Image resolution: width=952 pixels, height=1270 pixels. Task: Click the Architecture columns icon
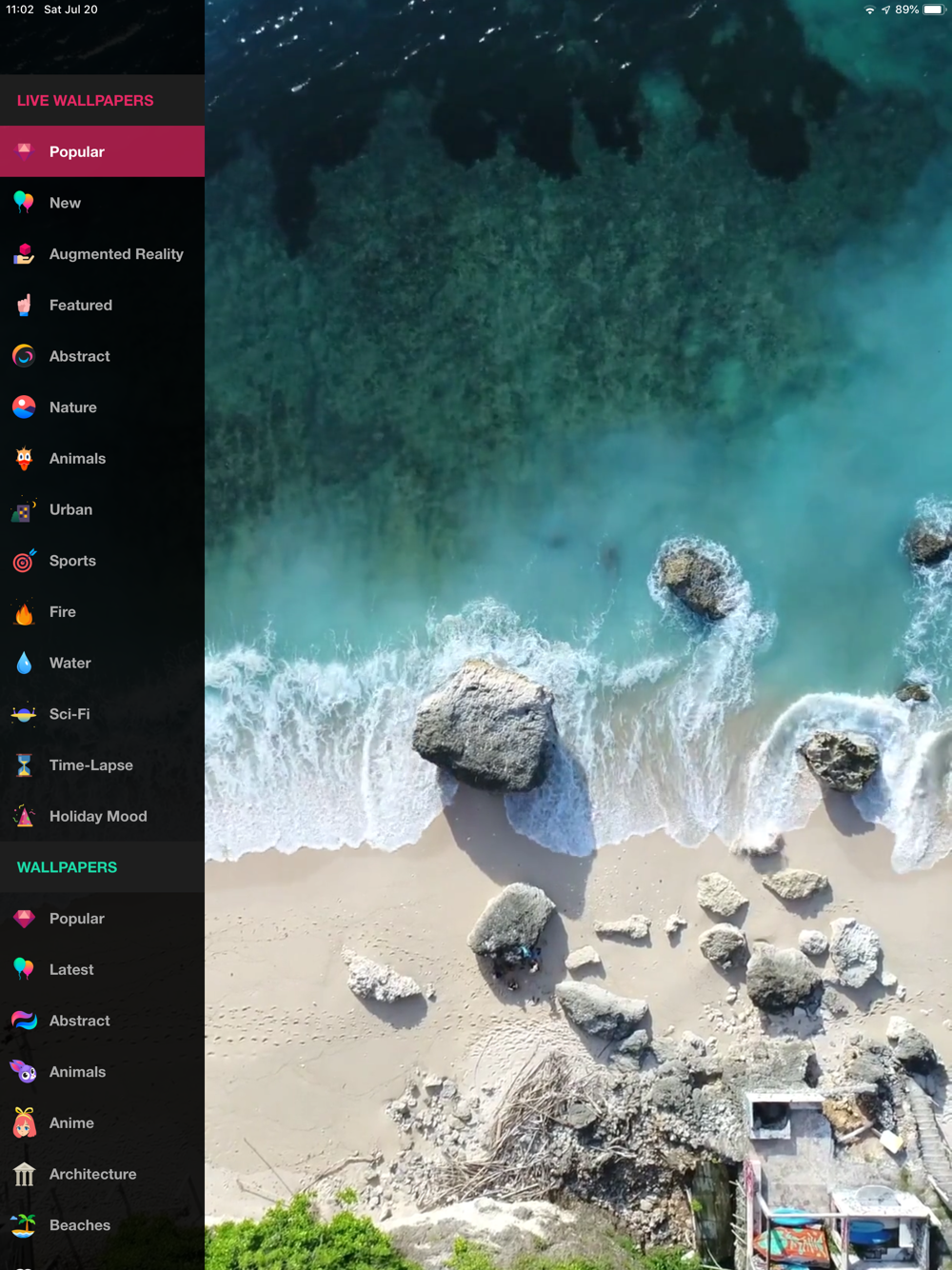[x=24, y=1174]
